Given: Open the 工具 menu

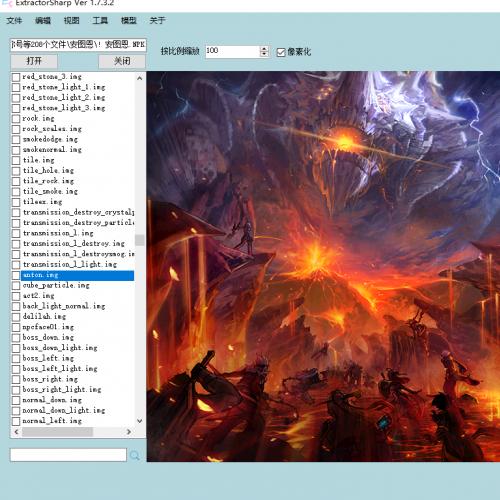Looking at the screenshot, I should coord(100,21).
